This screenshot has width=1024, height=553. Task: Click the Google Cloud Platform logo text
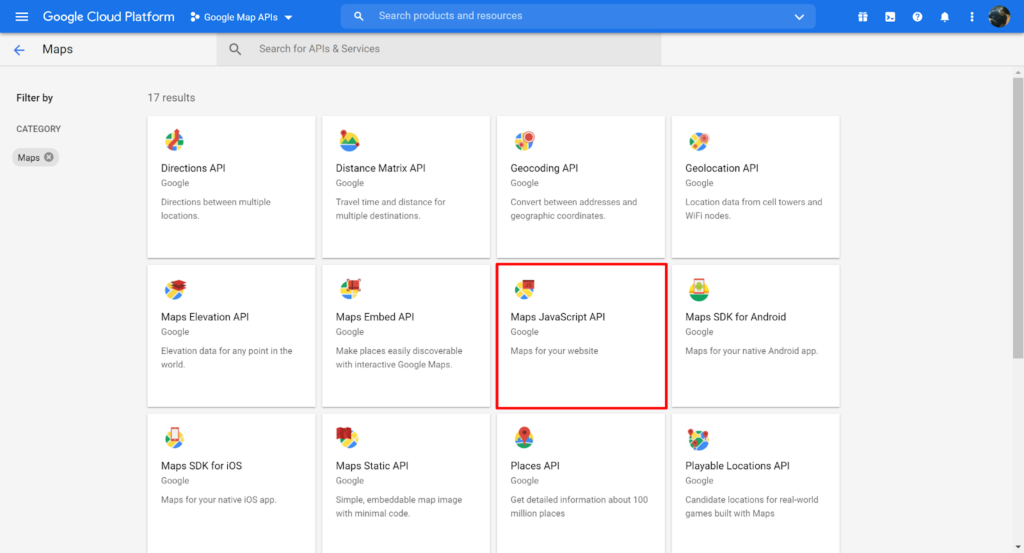click(x=108, y=16)
